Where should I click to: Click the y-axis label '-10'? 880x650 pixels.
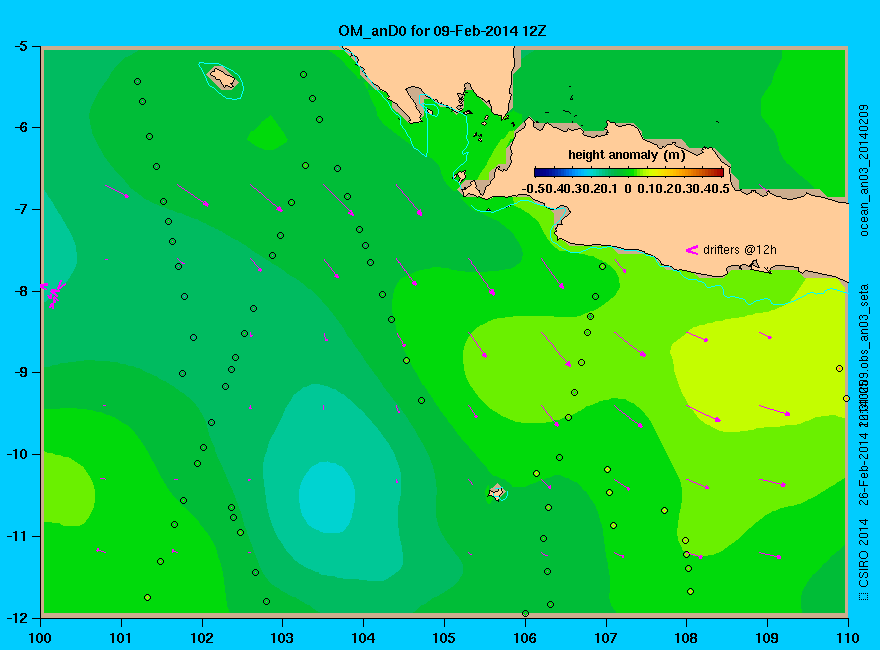pyautogui.click(x=17, y=454)
